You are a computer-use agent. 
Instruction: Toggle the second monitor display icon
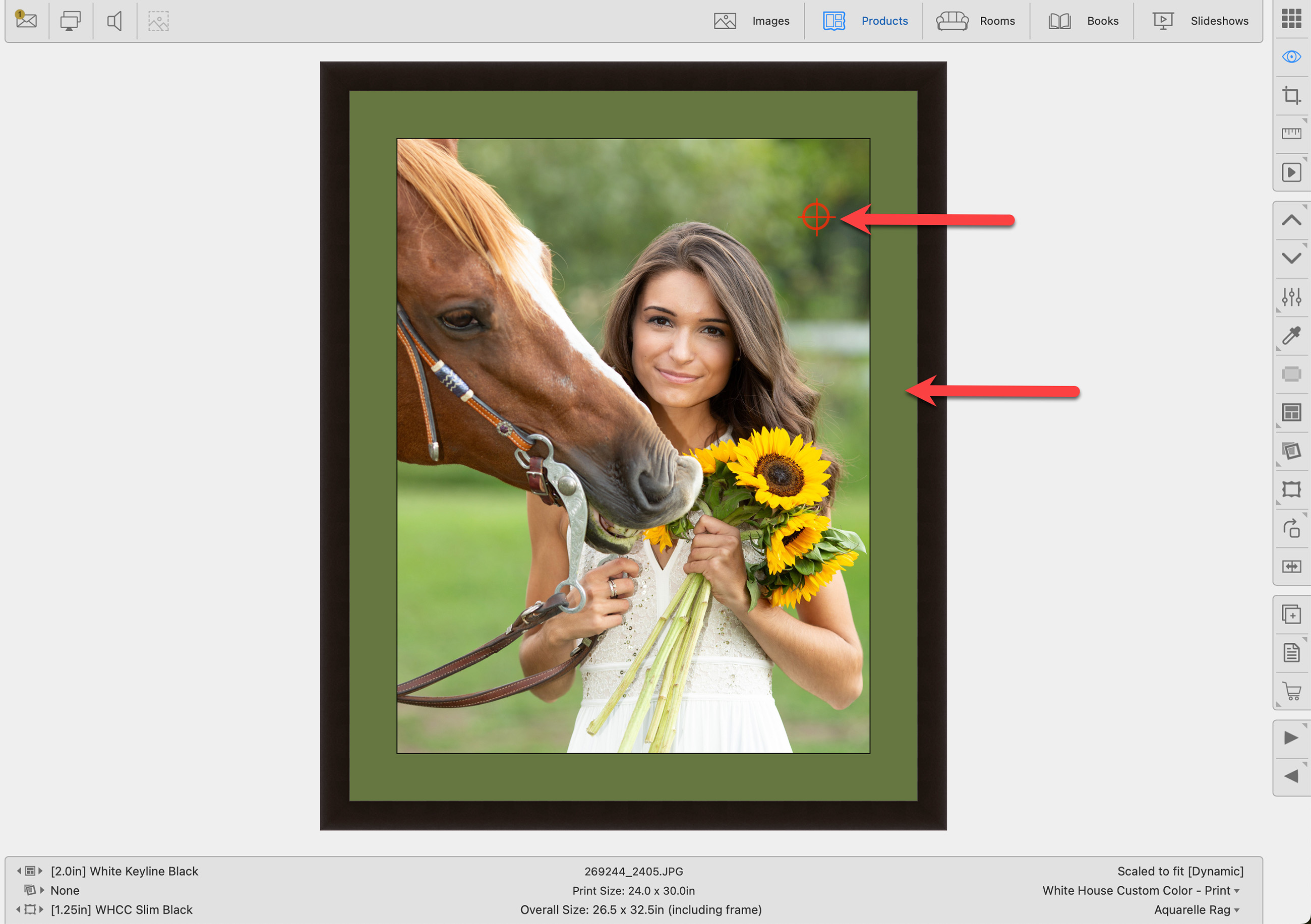point(70,21)
